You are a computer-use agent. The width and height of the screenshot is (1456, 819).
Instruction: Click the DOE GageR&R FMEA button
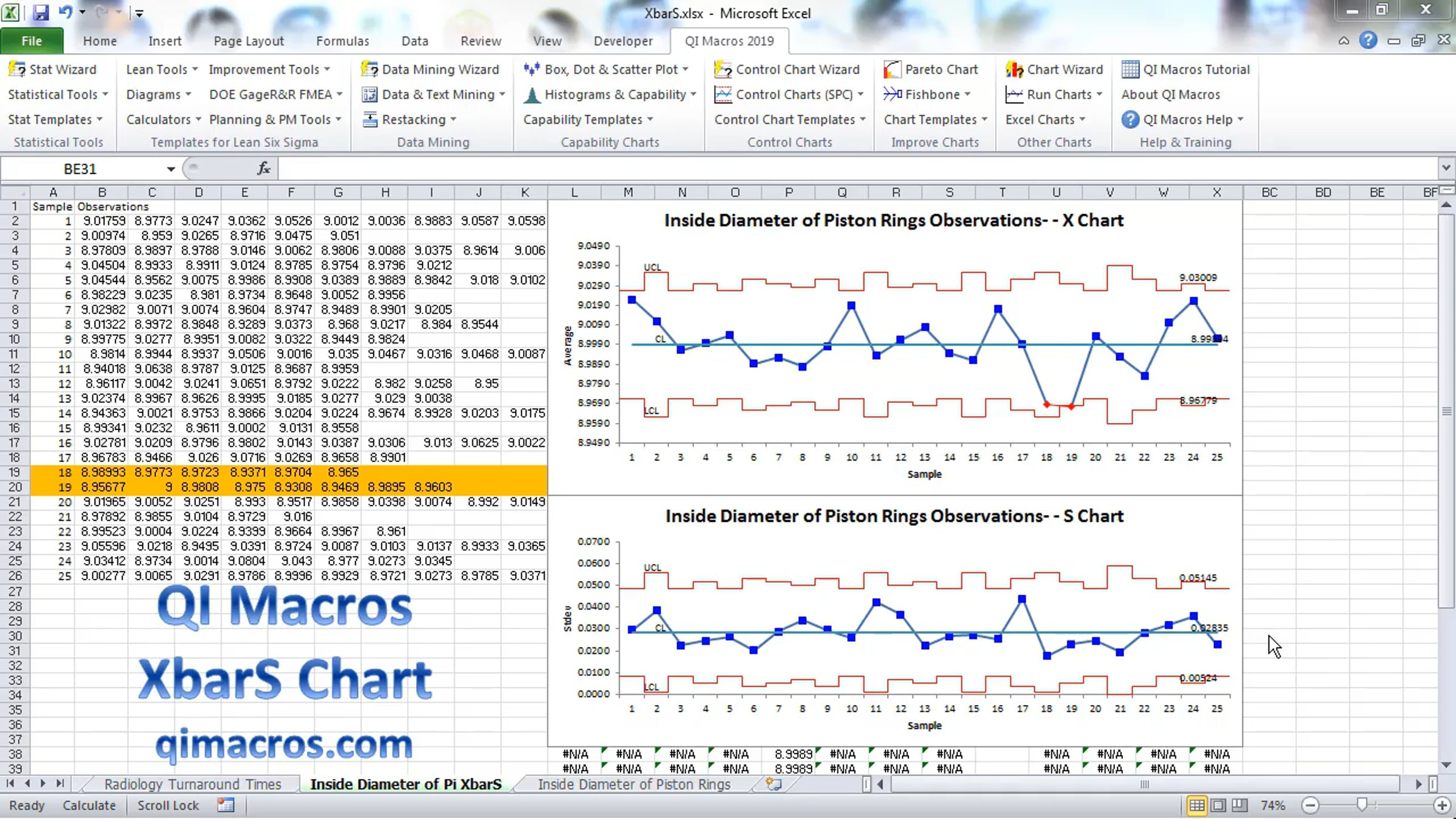[x=276, y=95]
